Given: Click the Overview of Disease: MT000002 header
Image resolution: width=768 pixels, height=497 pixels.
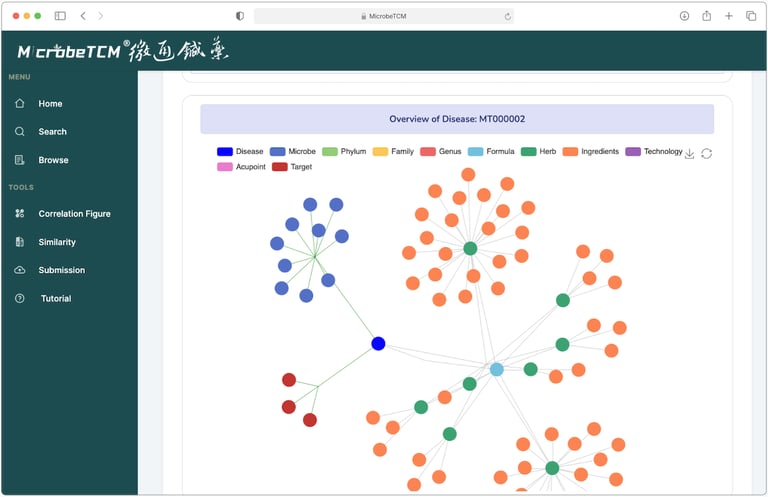Looking at the screenshot, I should (x=457, y=119).
